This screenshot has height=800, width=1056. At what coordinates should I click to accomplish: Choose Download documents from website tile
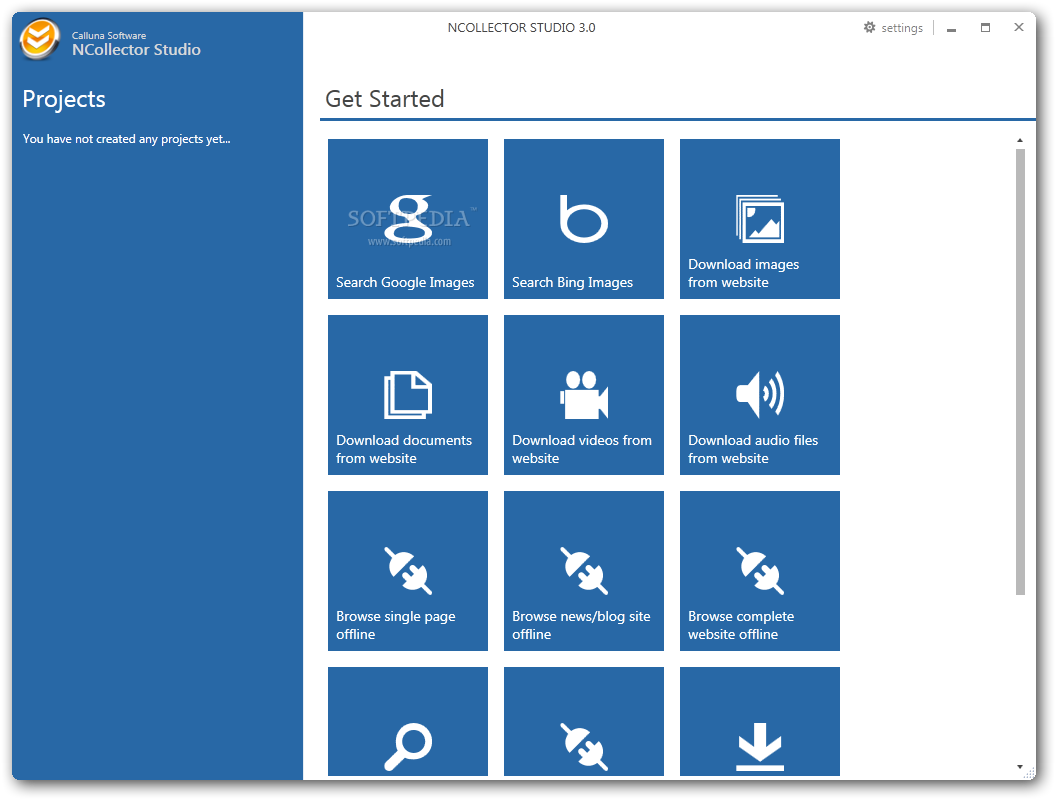click(407, 395)
